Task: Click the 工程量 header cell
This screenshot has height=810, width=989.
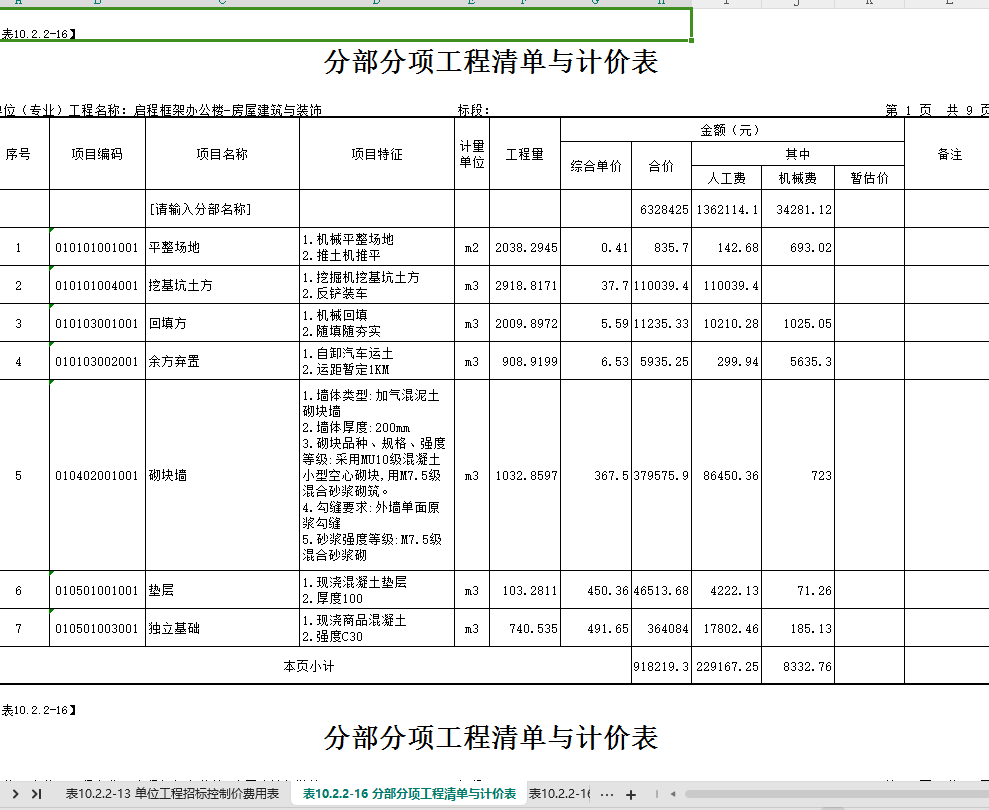Action: coord(525,154)
